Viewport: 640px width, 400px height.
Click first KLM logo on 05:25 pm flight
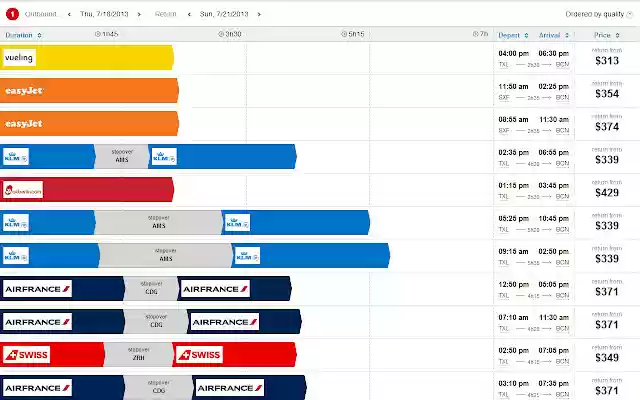[16, 223]
